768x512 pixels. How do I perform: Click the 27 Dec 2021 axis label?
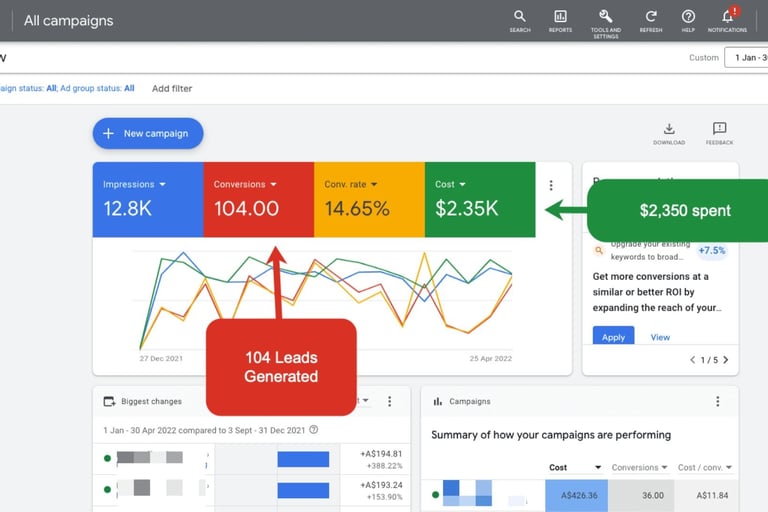coord(161,359)
